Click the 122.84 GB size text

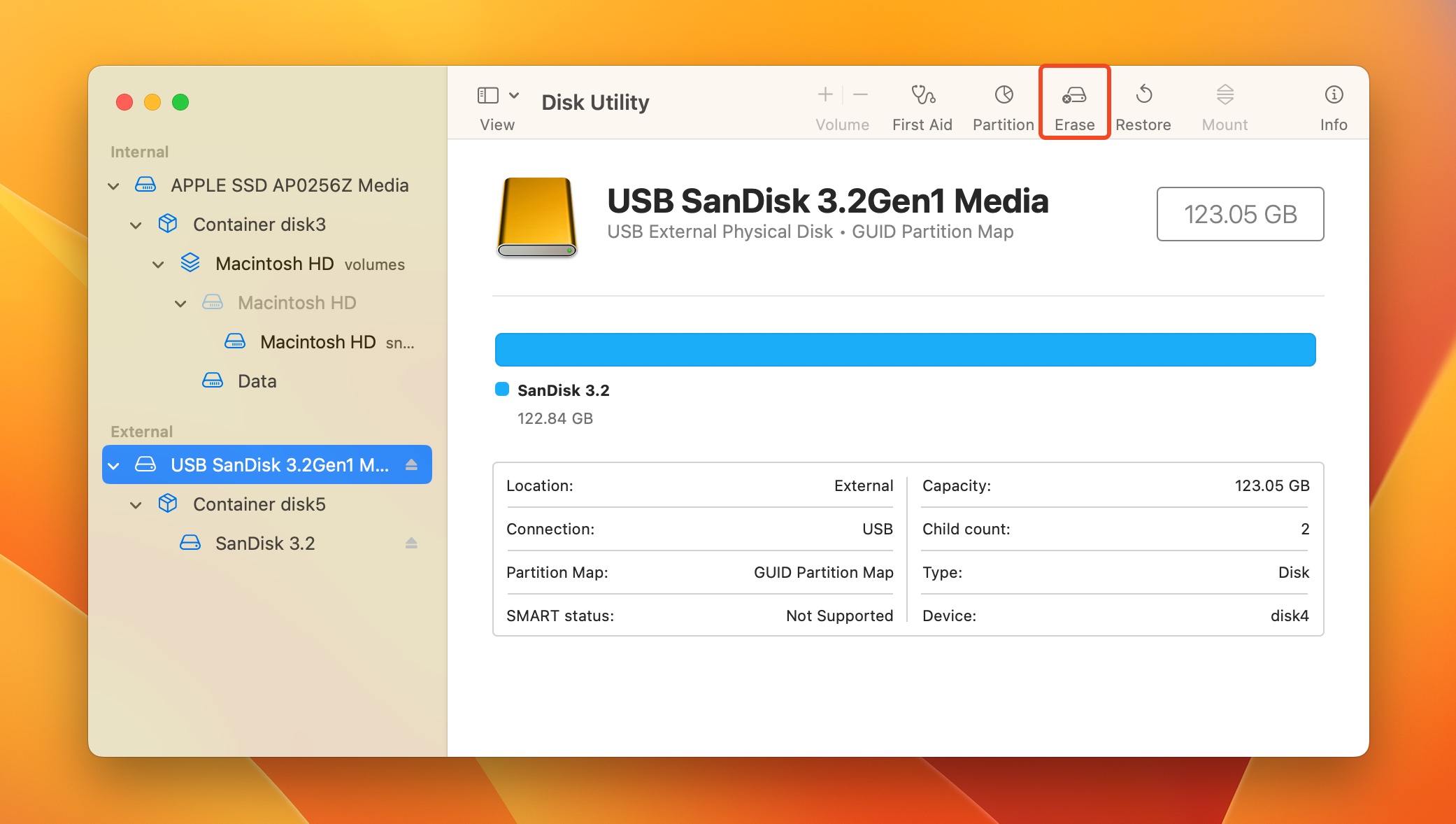pyautogui.click(x=555, y=418)
